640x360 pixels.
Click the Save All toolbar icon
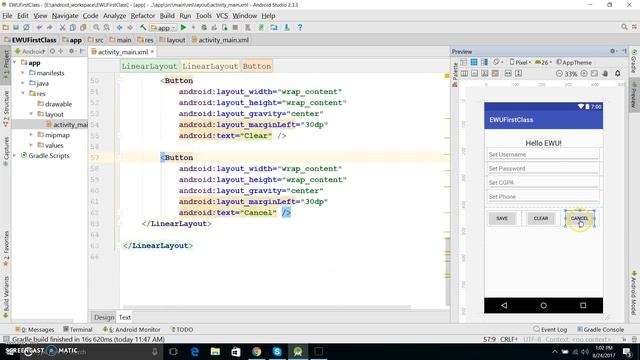point(16,27)
